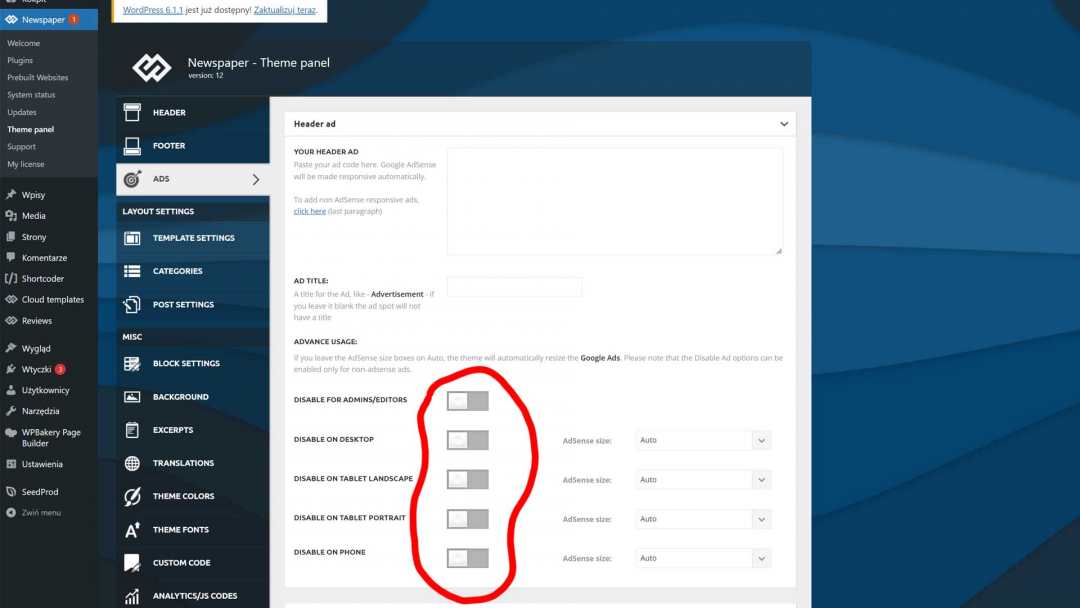The height and width of the screenshot is (608, 1080).
Task: Click the 'click here' link
Action: 309,211
